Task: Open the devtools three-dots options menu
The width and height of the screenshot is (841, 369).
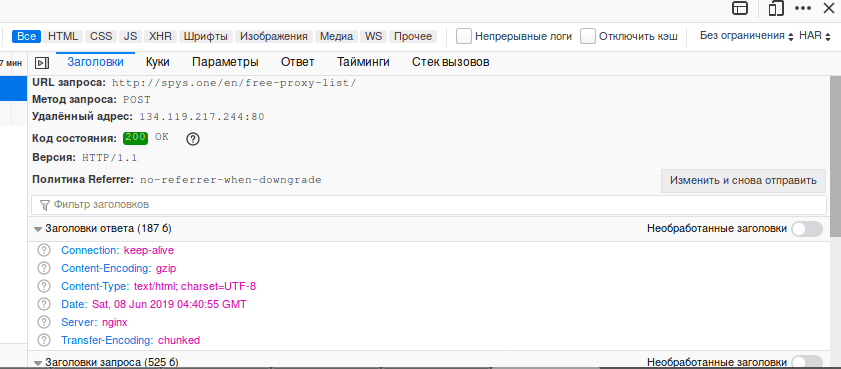Action: tap(803, 8)
